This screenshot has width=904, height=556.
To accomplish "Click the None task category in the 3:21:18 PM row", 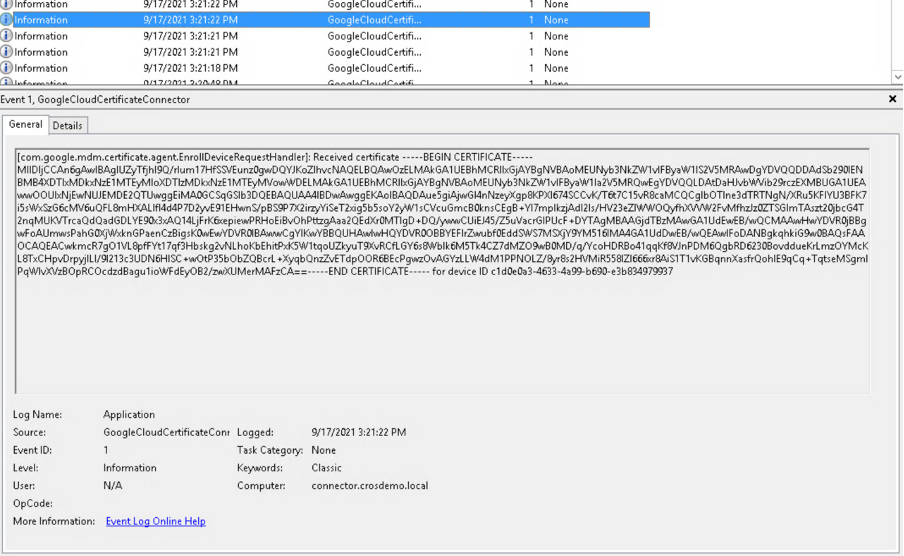I will point(556,68).
